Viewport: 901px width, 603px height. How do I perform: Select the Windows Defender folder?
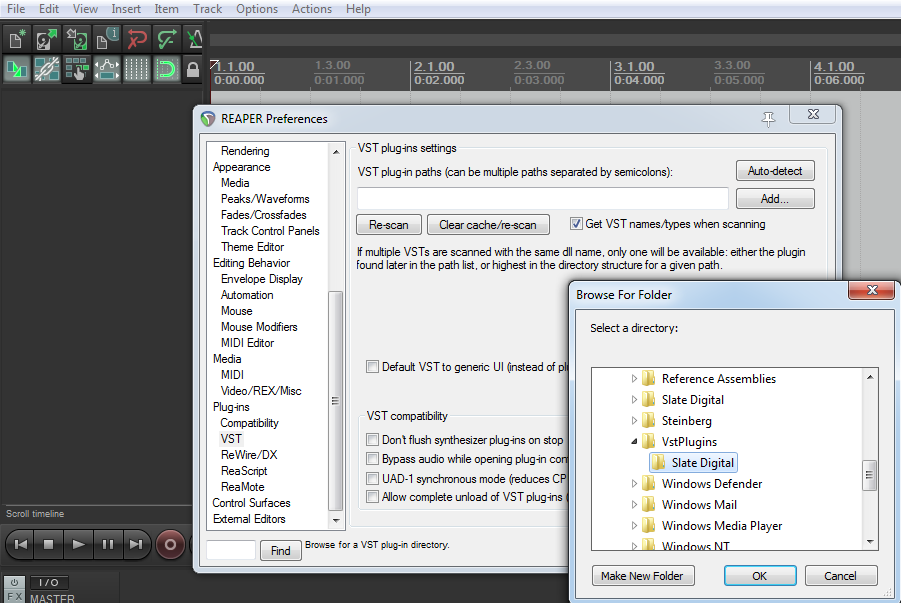click(x=712, y=483)
